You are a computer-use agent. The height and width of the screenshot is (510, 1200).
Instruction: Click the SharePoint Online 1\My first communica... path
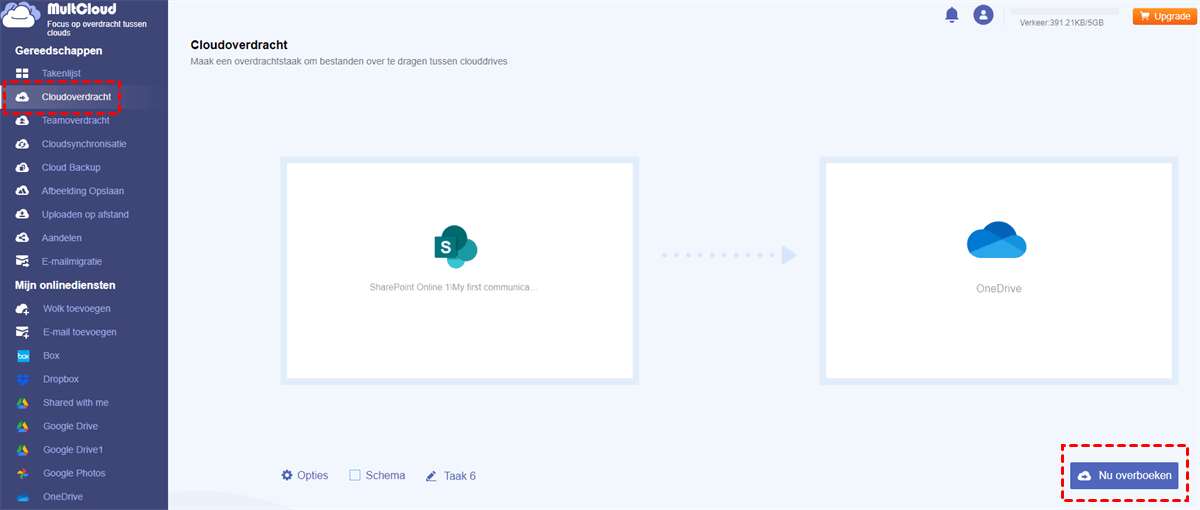pos(454,287)
